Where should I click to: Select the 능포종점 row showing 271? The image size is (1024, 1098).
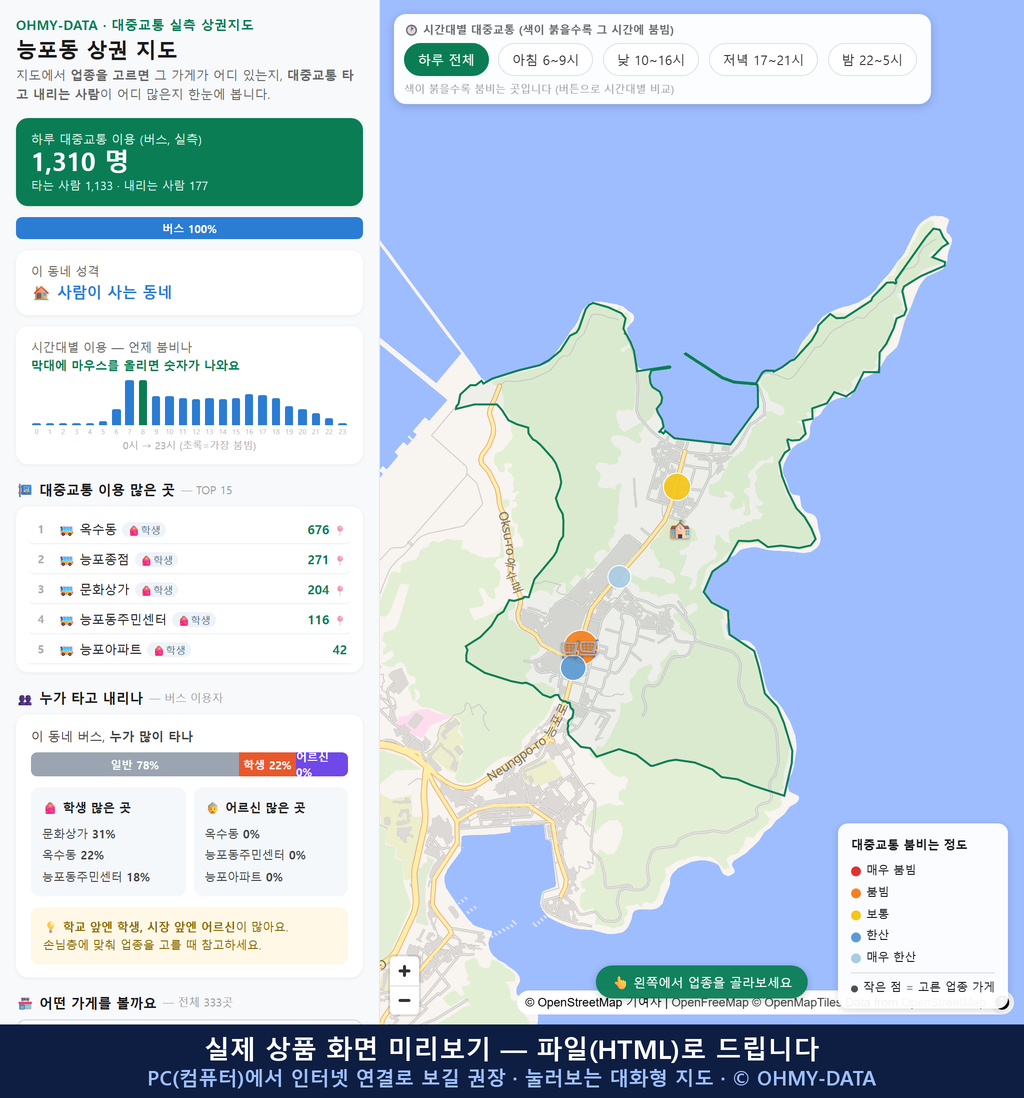[x=189, y=560]
